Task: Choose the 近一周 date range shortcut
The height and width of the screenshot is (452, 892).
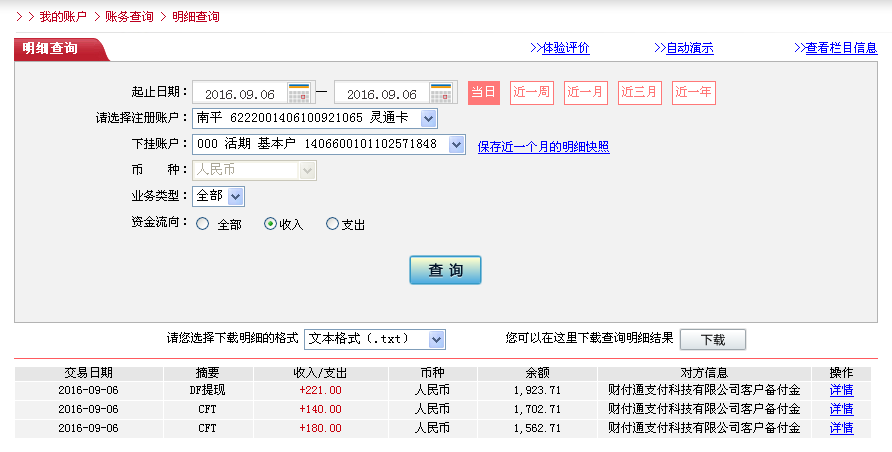Action: coord(531,93)
